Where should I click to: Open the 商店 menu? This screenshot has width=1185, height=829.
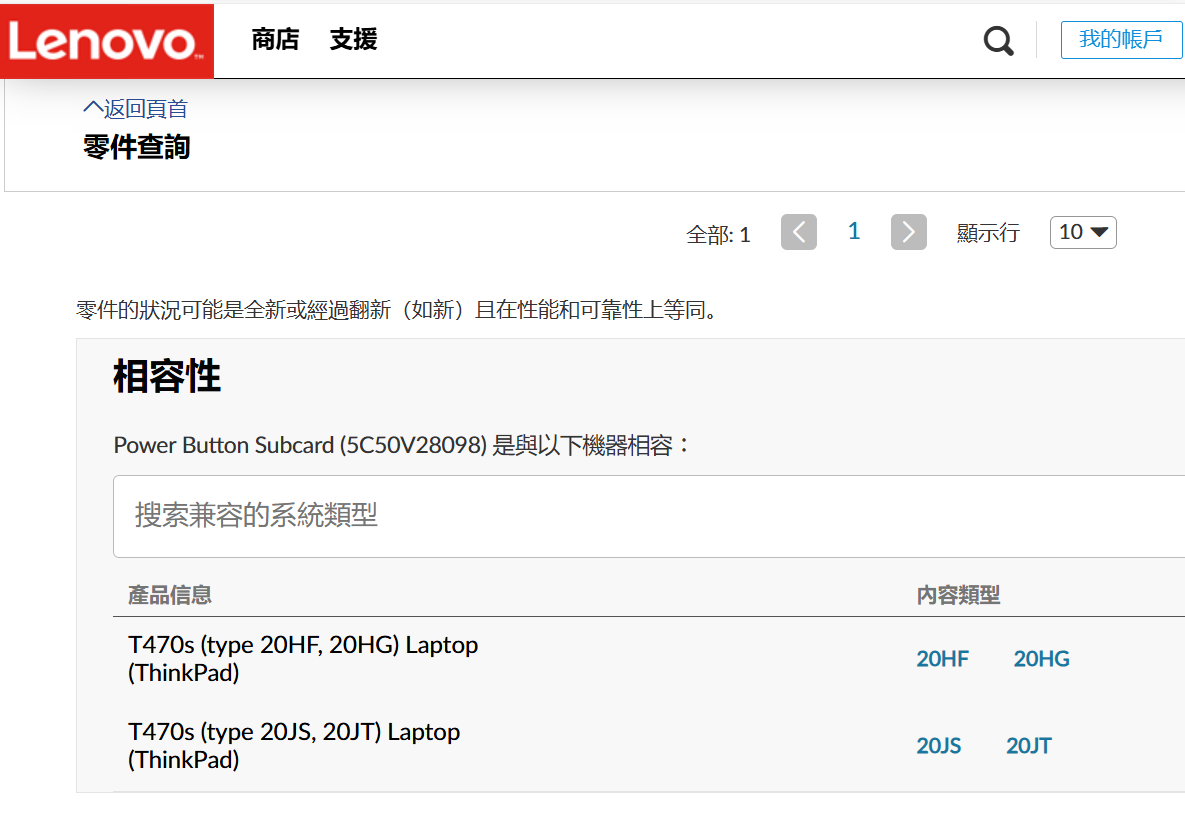click(x=275, y=39)
